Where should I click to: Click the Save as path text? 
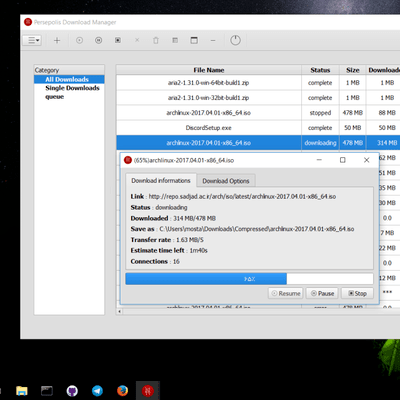257,229
